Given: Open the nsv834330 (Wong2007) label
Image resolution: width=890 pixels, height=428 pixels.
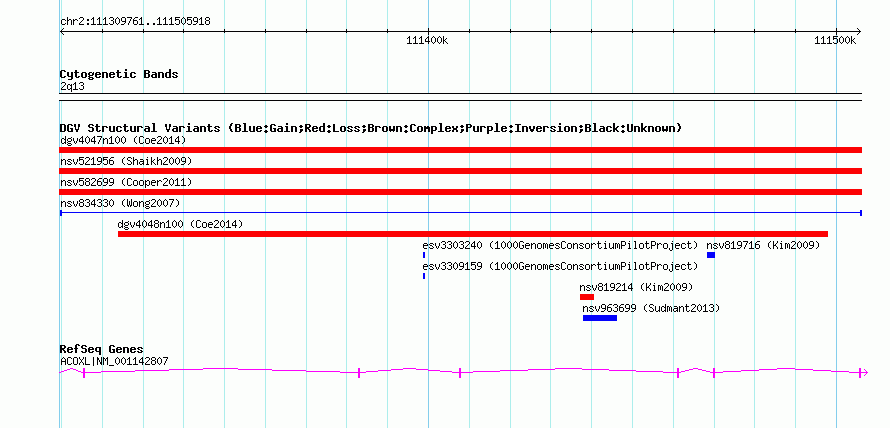Looking at the screenshot, I should coord(120,203).
